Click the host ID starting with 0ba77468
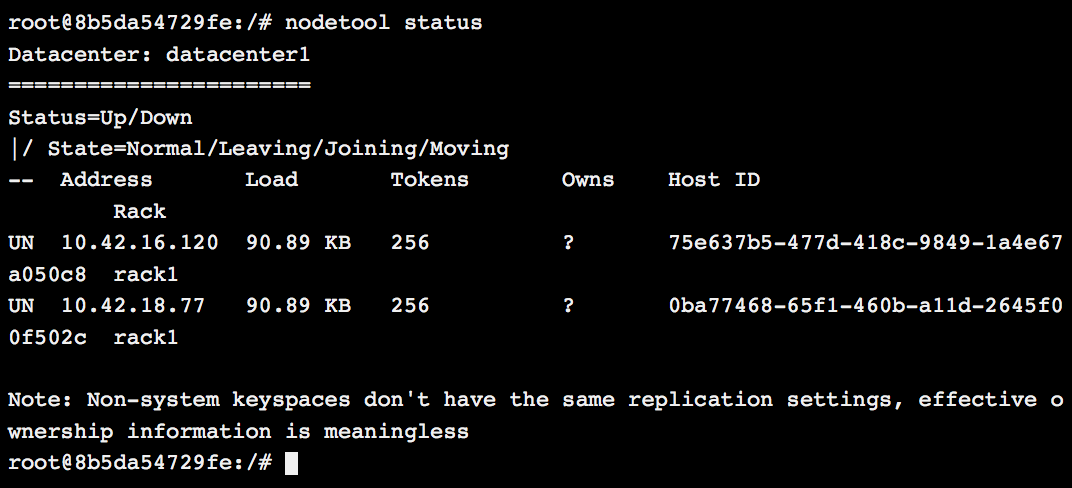Screen dimensions: 1072x488 click(x=864, y=306)
